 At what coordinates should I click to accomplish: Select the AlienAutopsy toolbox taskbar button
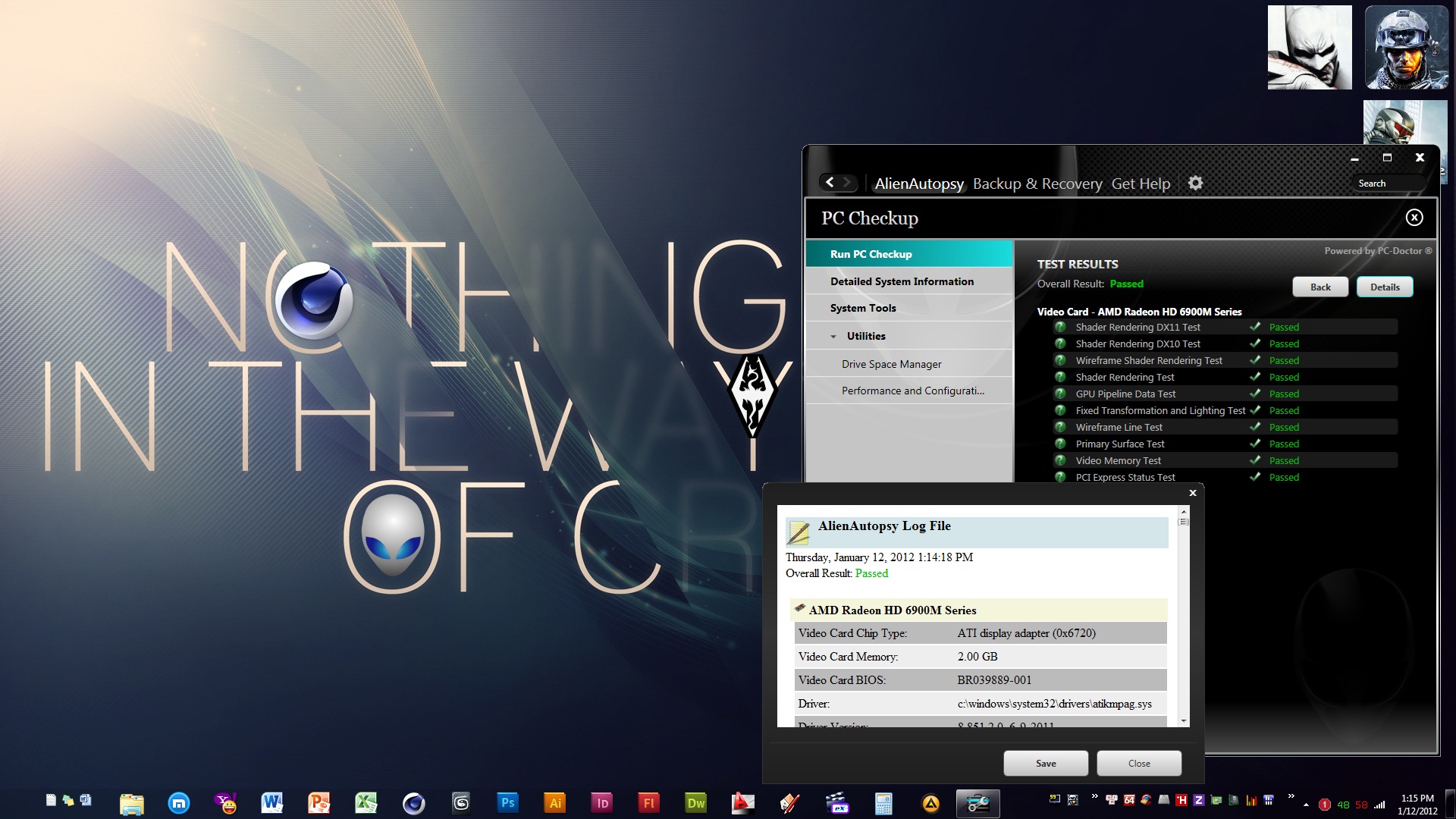click(977, 803)
